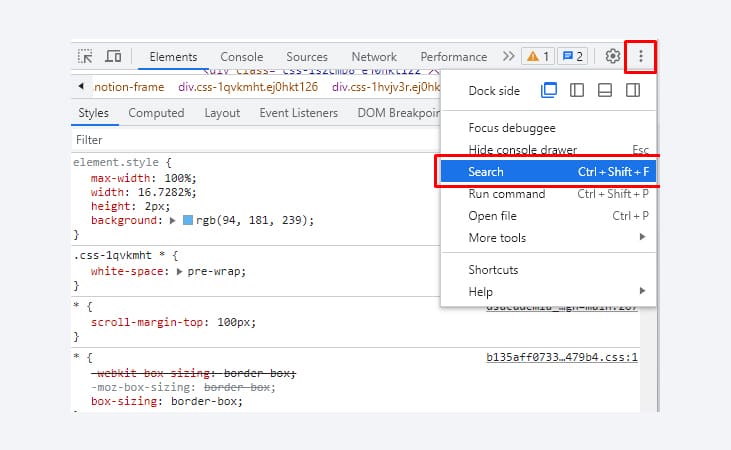The width and height of the screenshot is (731, 450).
Task: Select Run command menu item
Action: pyautogui.click(x=548, y=194)
